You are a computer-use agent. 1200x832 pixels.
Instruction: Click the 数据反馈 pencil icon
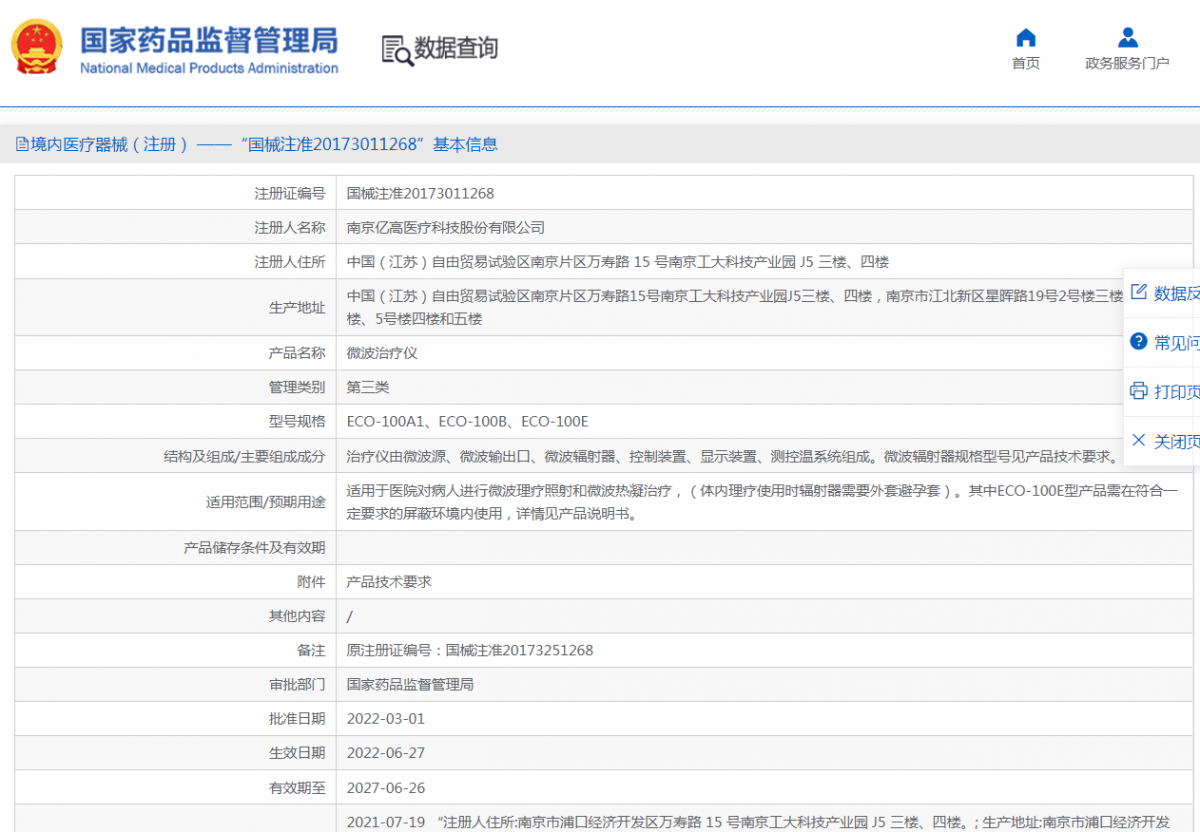click(1138, 292)
